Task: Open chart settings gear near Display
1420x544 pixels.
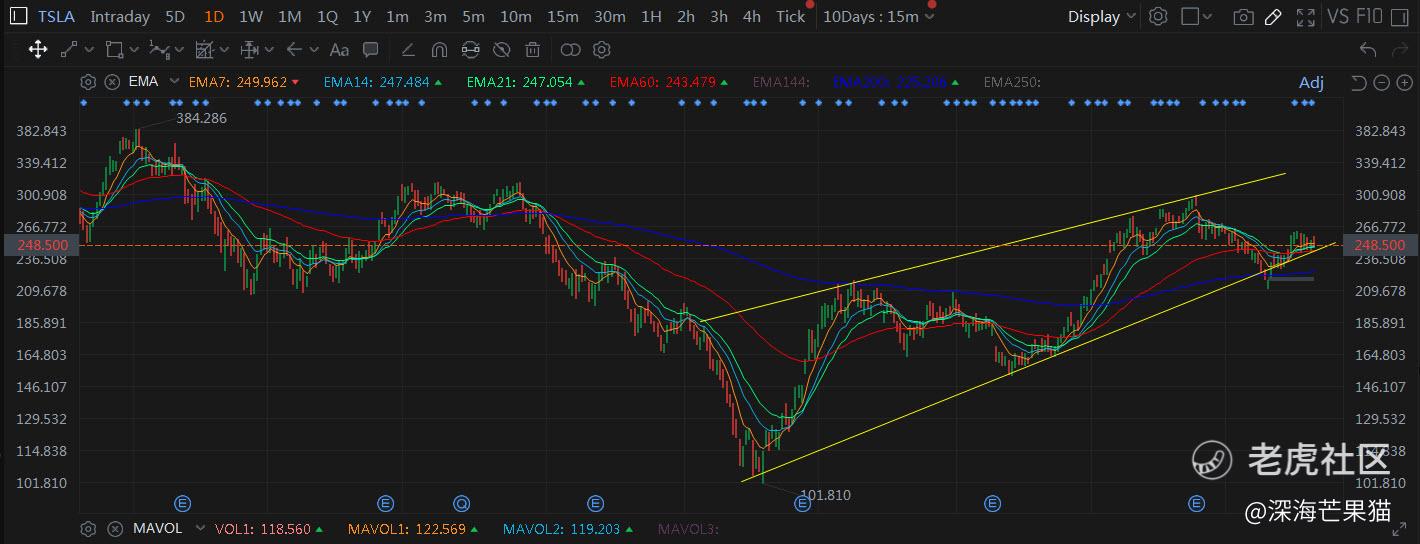Action: [1158, 16]
